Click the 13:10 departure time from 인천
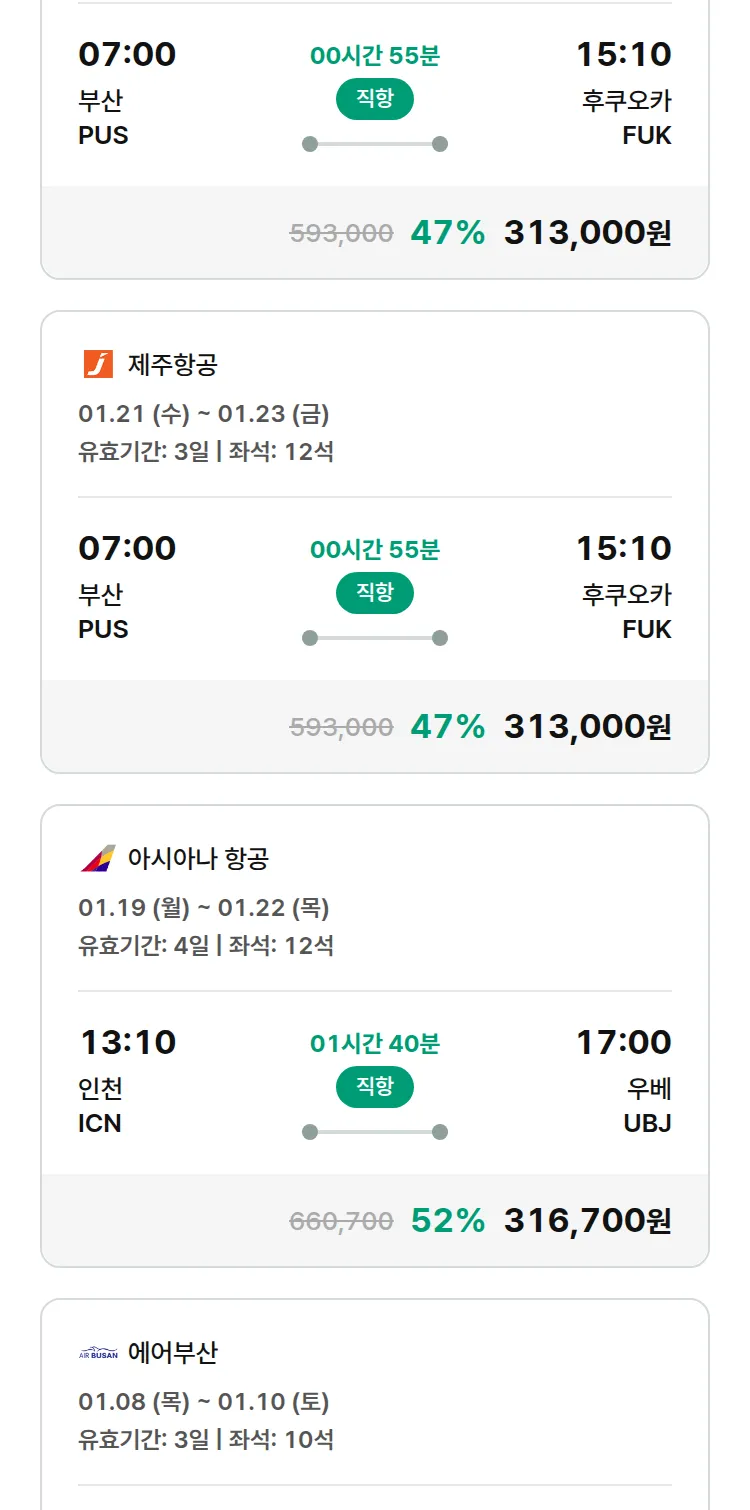This screenshot has width=750, height=1510. pos(128,1042)
